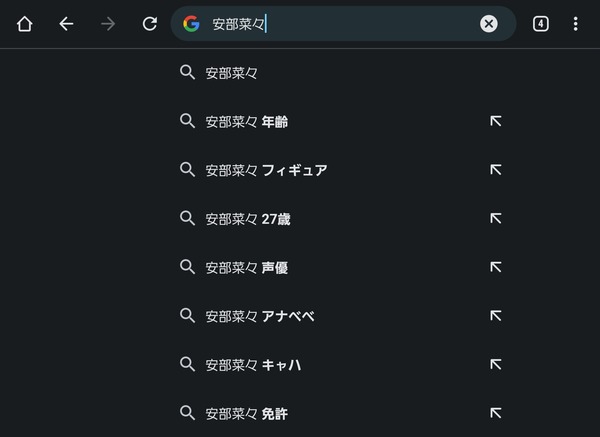The width and height of the screenshot is (600, 437).
Task: Go to the browser home page
Action: tap(24, 24)
